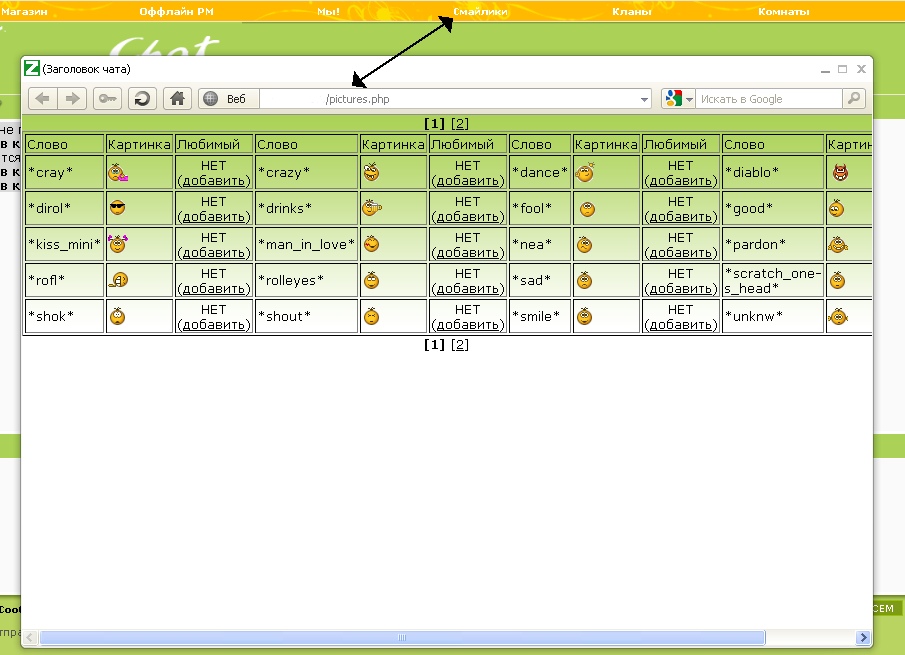Open the Google search engine selector
The width and height of the screenshot is (905, 655).
[x=677, y=98]
